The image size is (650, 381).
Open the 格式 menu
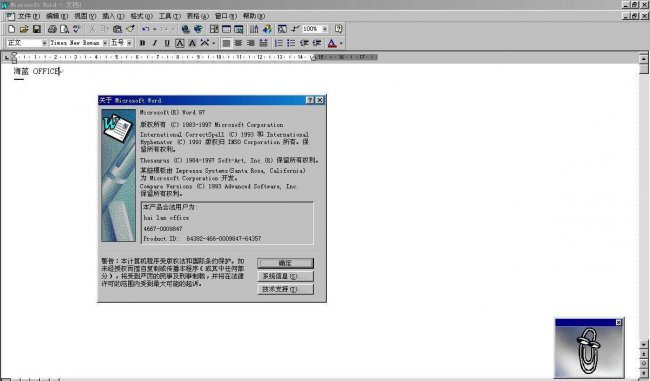pos(141,16)
